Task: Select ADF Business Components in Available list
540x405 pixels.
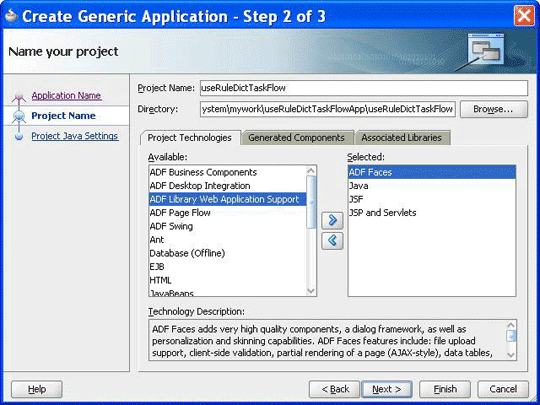Action: [227, 172]
